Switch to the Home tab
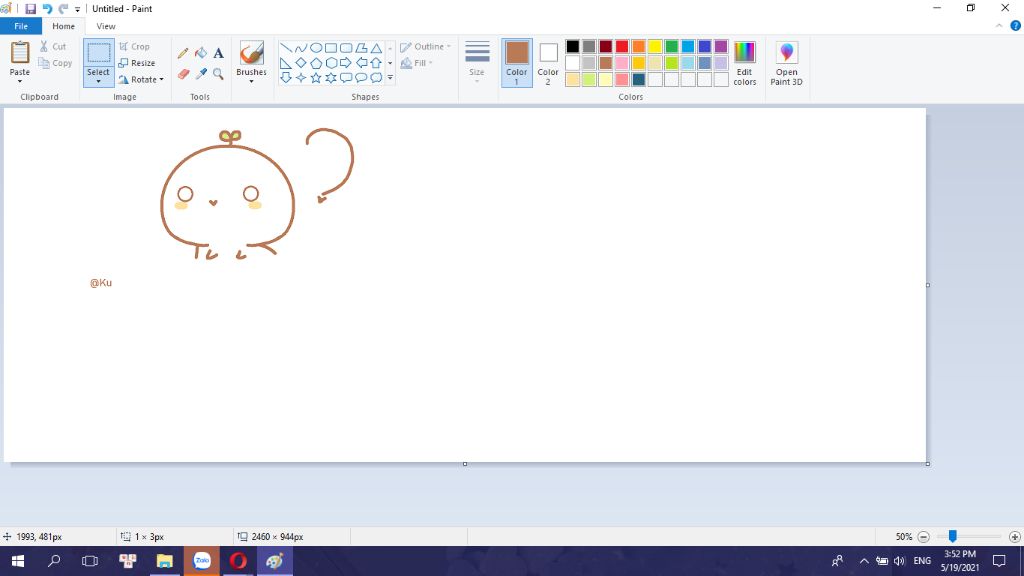This screenshot has width=1024, height=576. [63, 26]
